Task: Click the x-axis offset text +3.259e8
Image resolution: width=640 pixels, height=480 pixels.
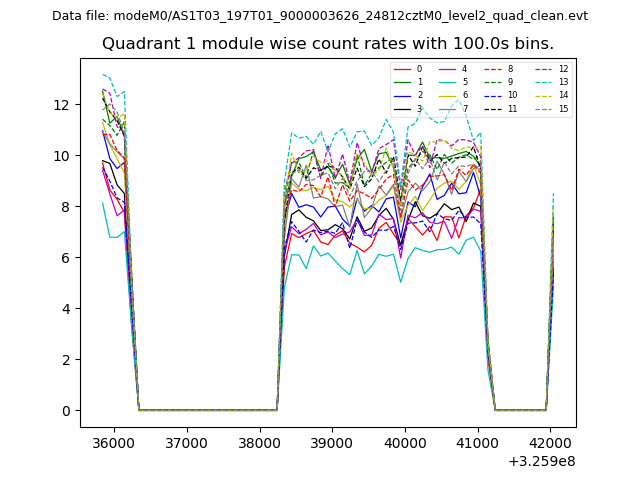Action: click(x=541, y=461)
